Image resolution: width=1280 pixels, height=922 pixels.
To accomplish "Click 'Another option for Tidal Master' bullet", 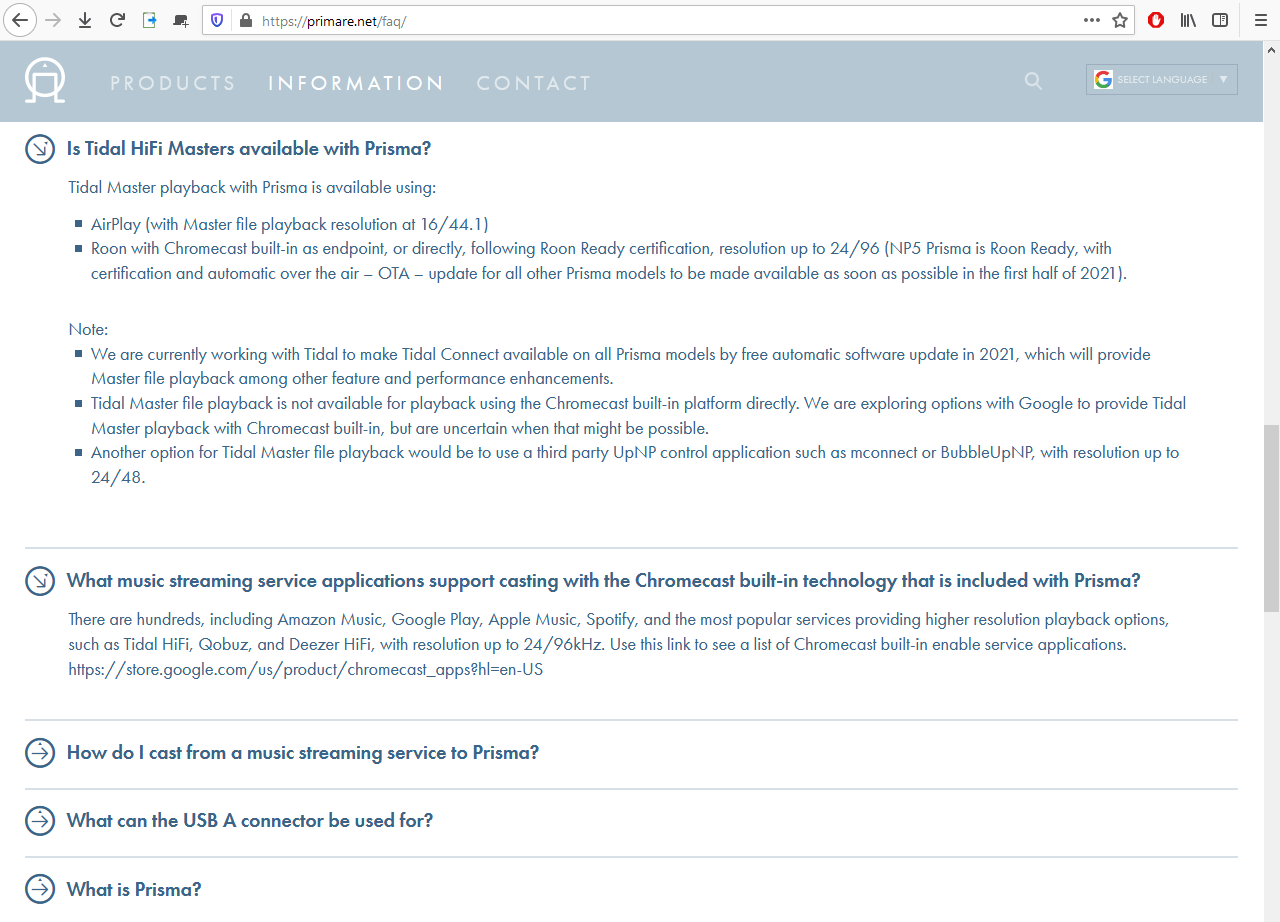I will click(x=635, y=465).
